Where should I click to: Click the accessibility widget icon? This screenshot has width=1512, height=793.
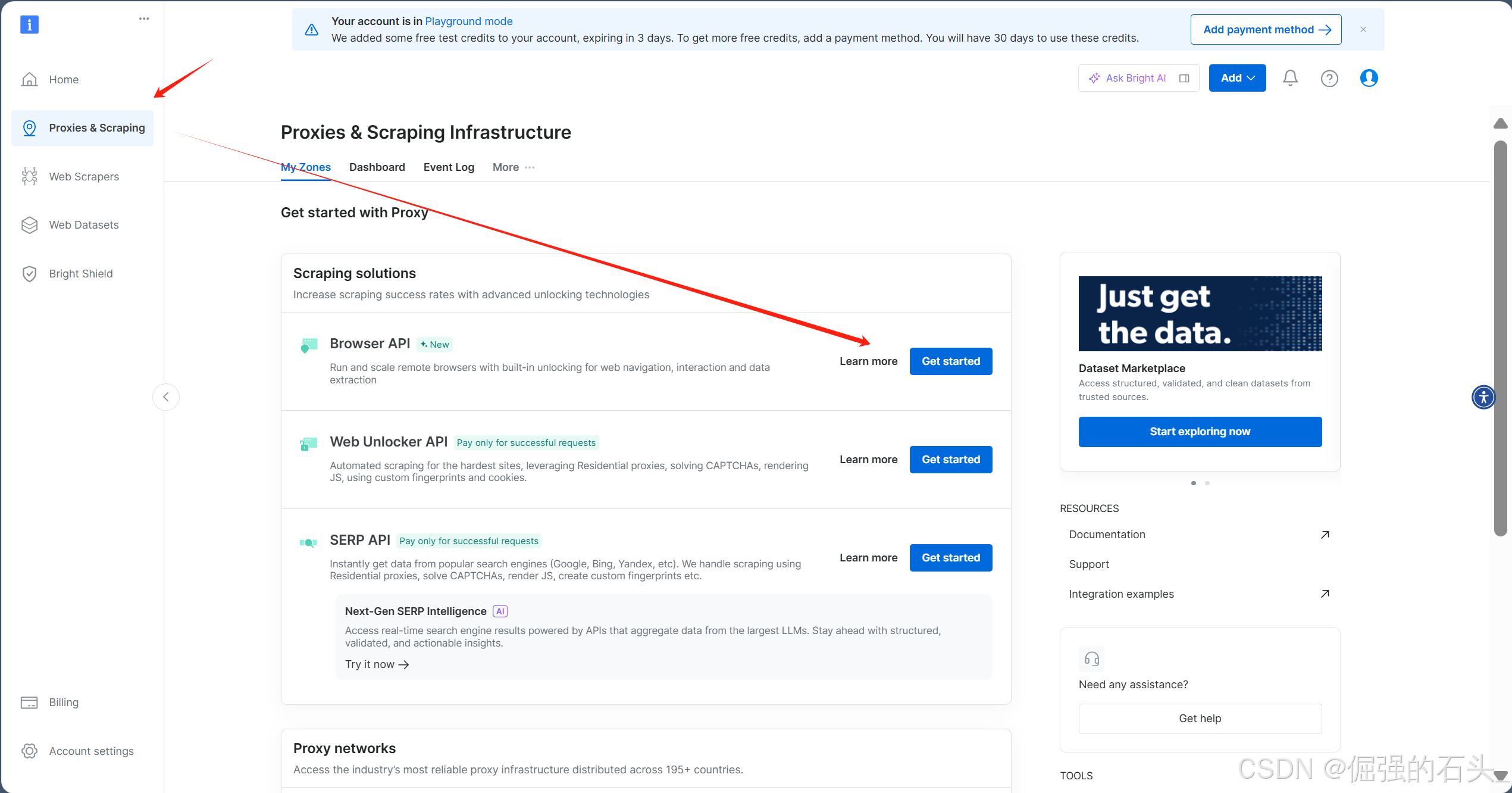[x=1483, y=397]
